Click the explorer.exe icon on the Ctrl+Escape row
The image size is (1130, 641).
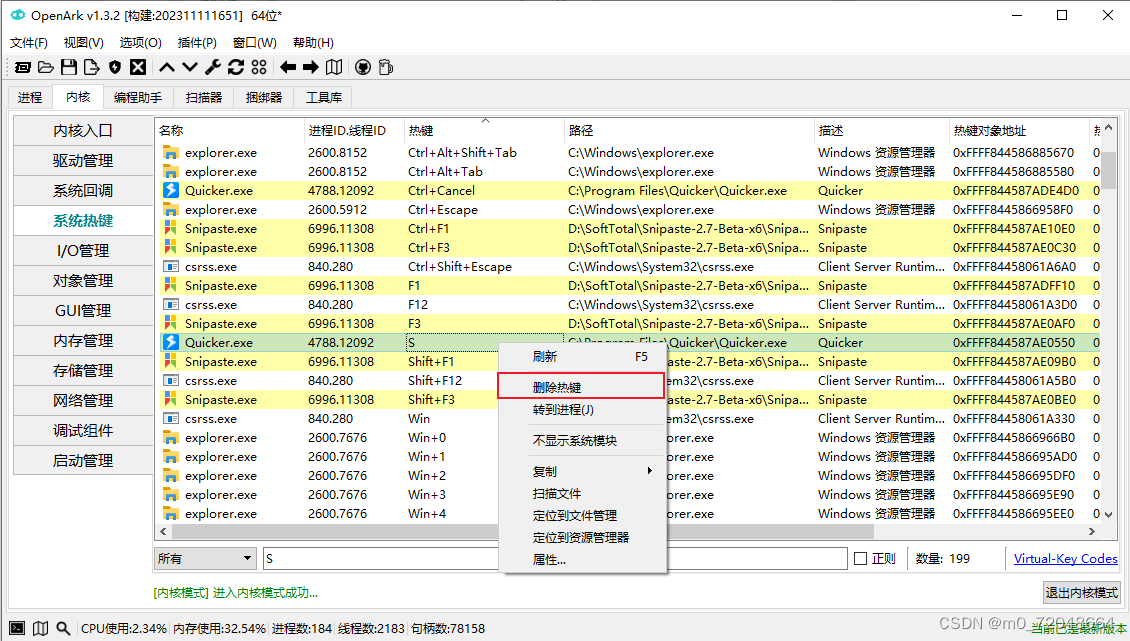[171, 210]
